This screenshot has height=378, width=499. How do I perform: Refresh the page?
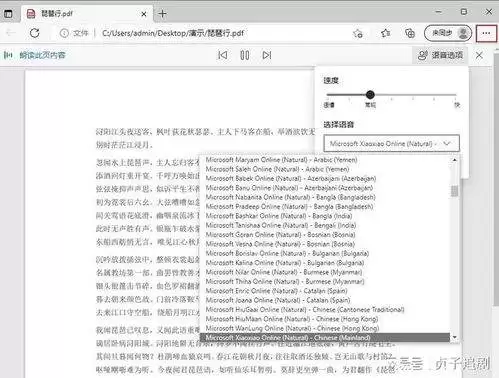point(34,33)
